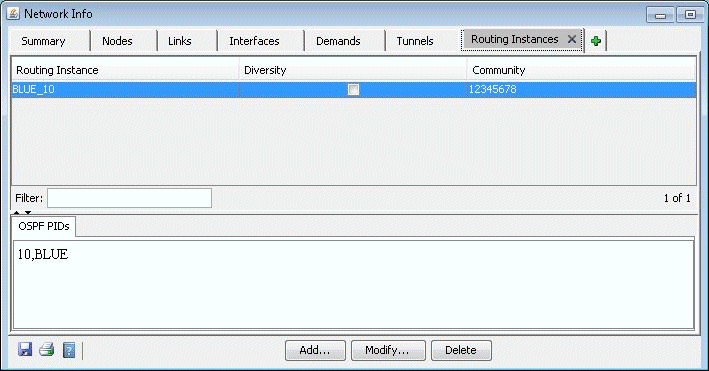
Task: Sort by Diversity column header
Action: click(353, 70)
